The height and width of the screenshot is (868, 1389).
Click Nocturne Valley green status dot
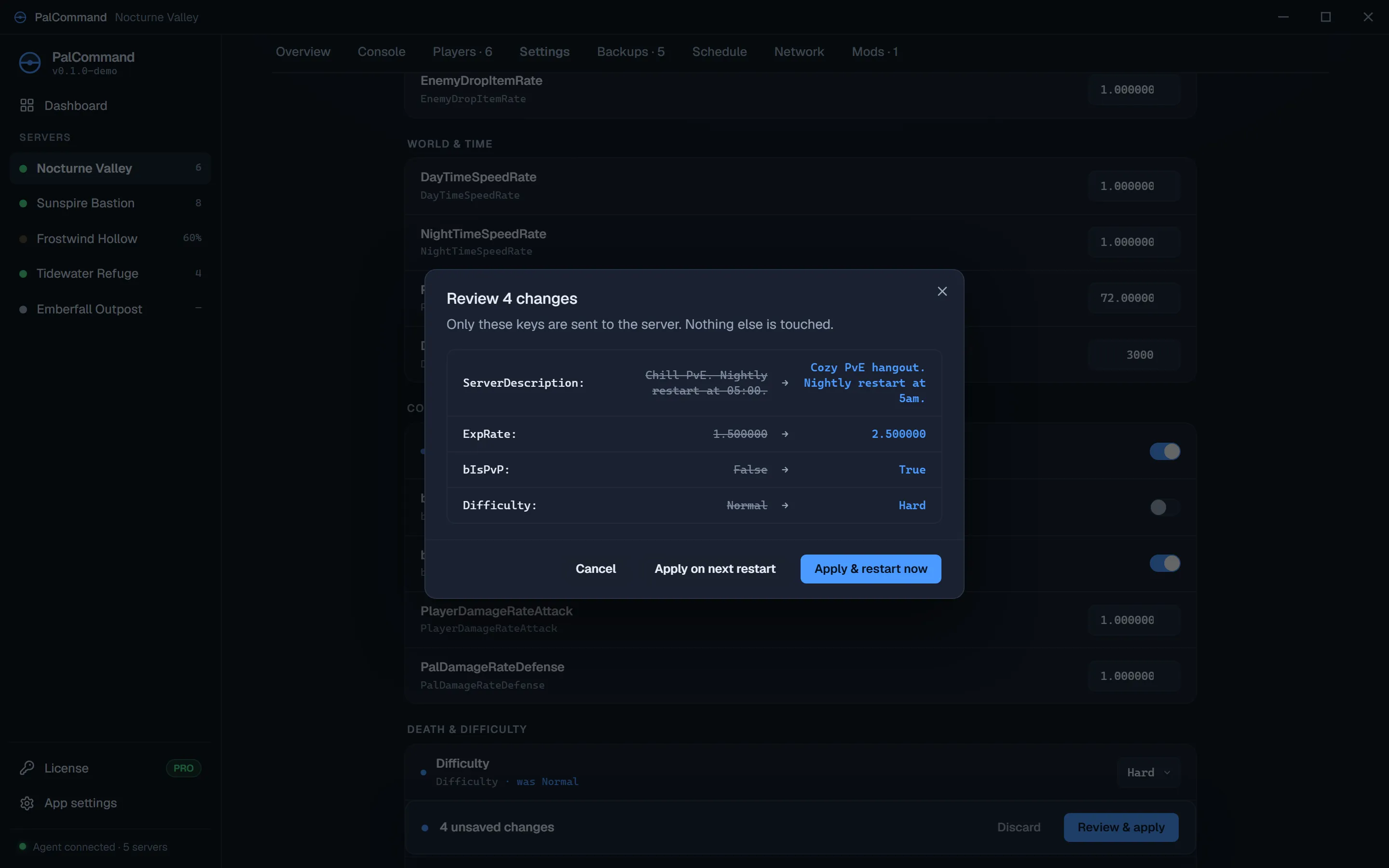(23, 169)
